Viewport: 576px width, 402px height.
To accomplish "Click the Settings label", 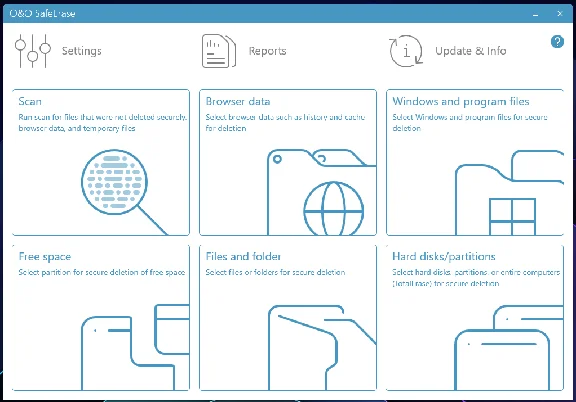I will point(82,51).
